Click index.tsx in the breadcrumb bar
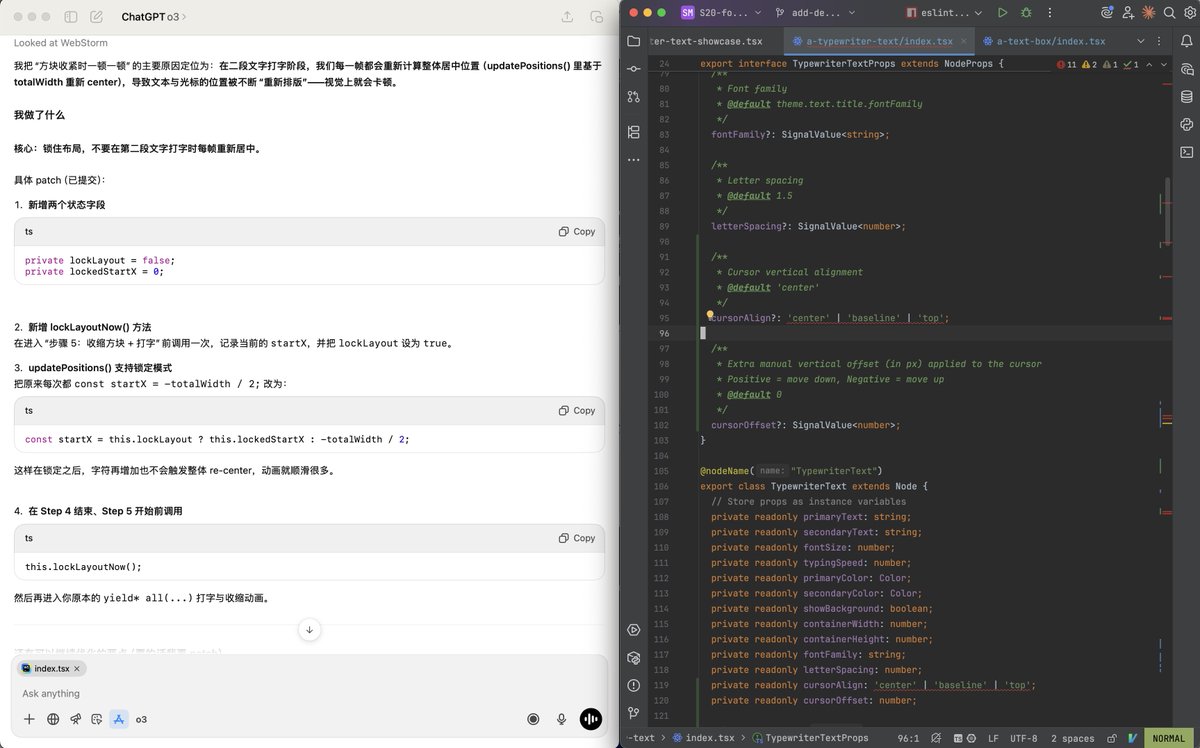This screenshot has height=748, width=1200. pos(703,738)
